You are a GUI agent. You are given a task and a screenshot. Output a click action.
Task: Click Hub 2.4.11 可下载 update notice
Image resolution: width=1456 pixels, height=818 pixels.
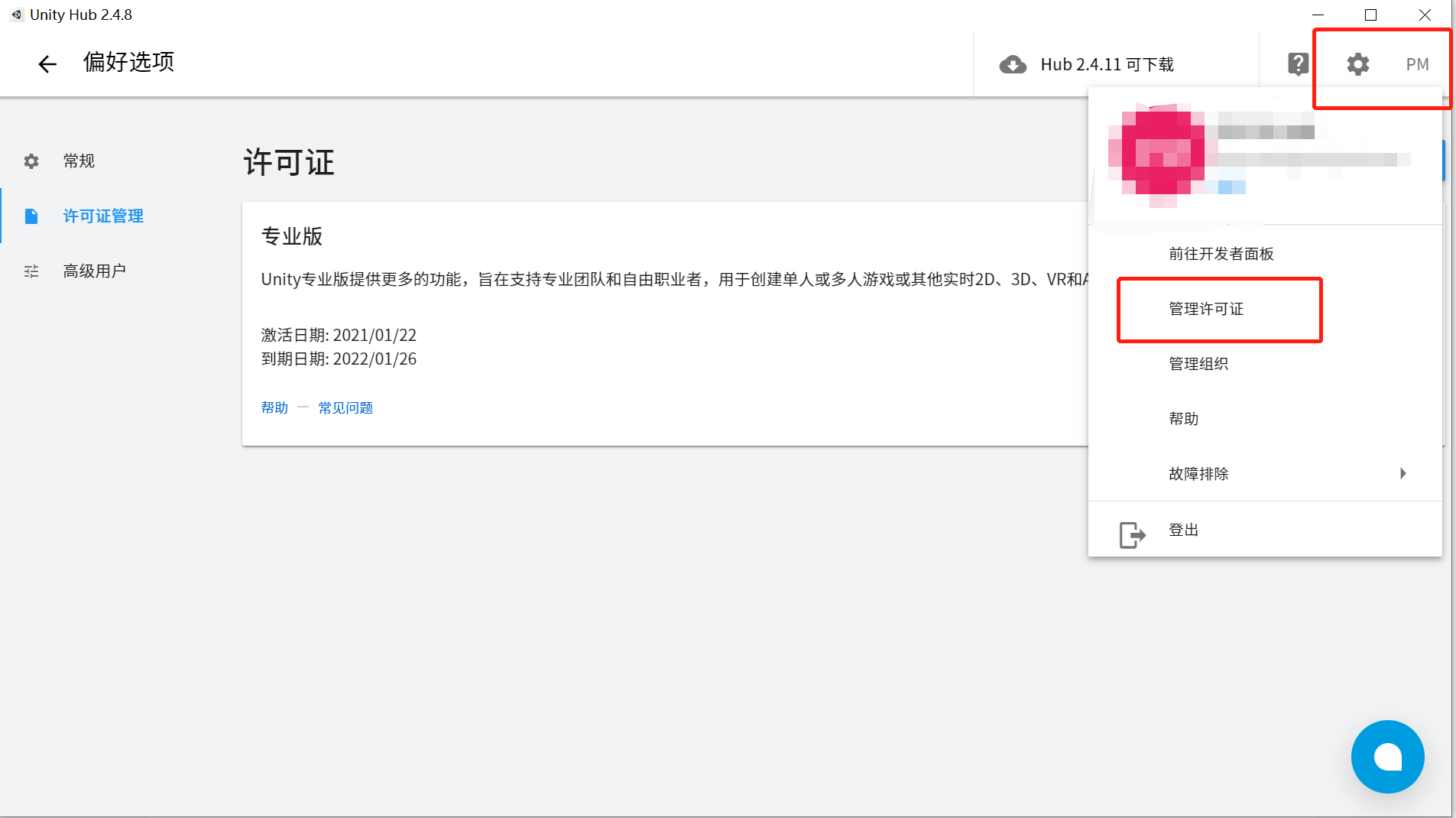(1107, 65)
